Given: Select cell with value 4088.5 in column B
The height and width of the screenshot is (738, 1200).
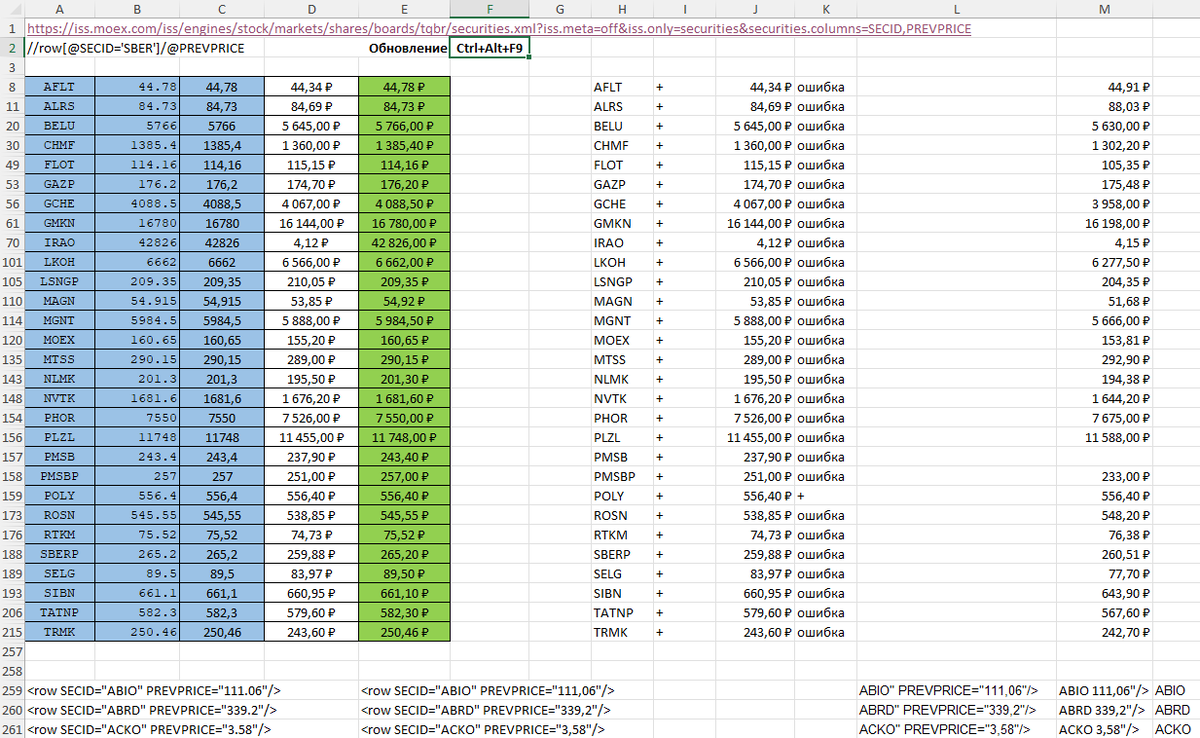Looking at the screenshot, I should (137, 205).
